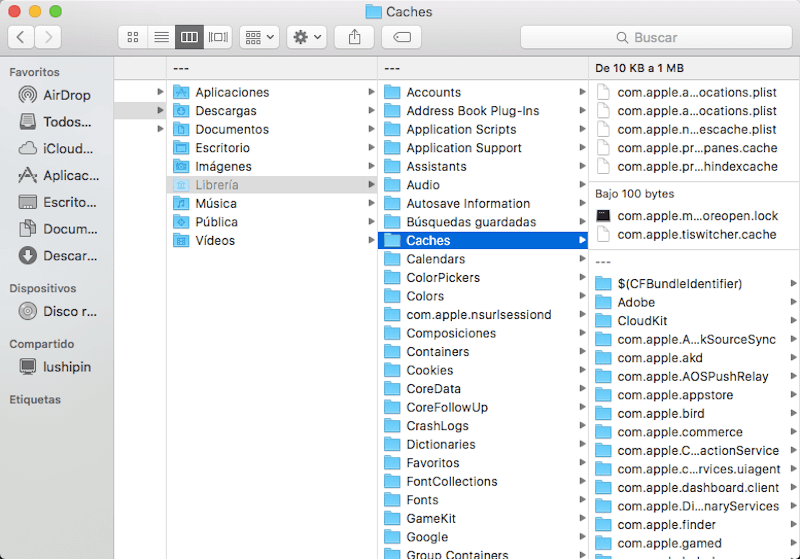
Task: Select lushipin shared computer in sidebar
Action: pyautogui.click(x=57, y=367)
